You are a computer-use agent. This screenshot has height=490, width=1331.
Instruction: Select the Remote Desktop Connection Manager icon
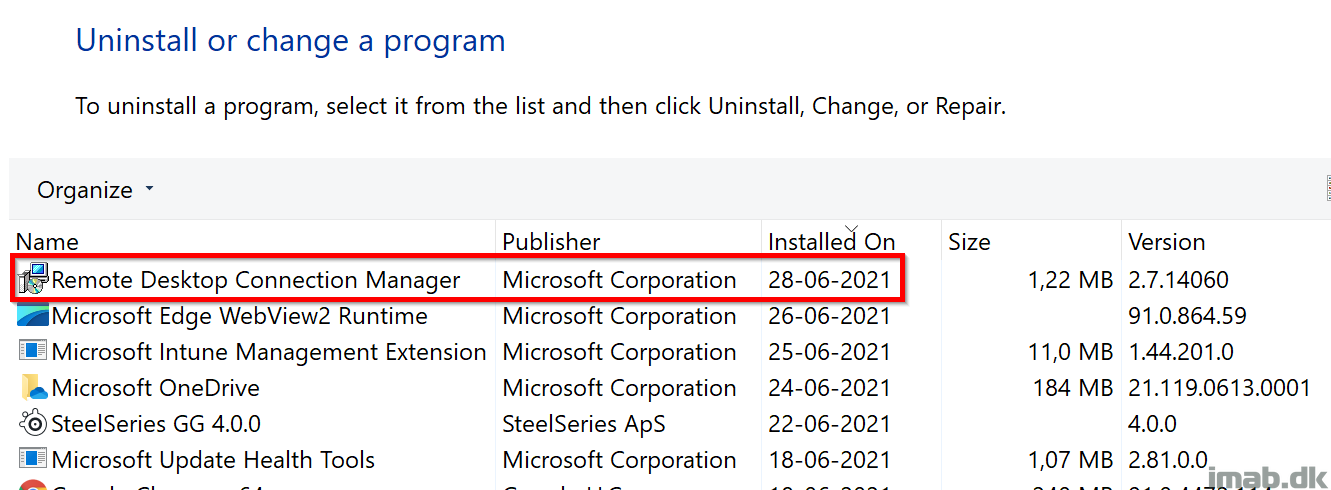pos(33,280)
